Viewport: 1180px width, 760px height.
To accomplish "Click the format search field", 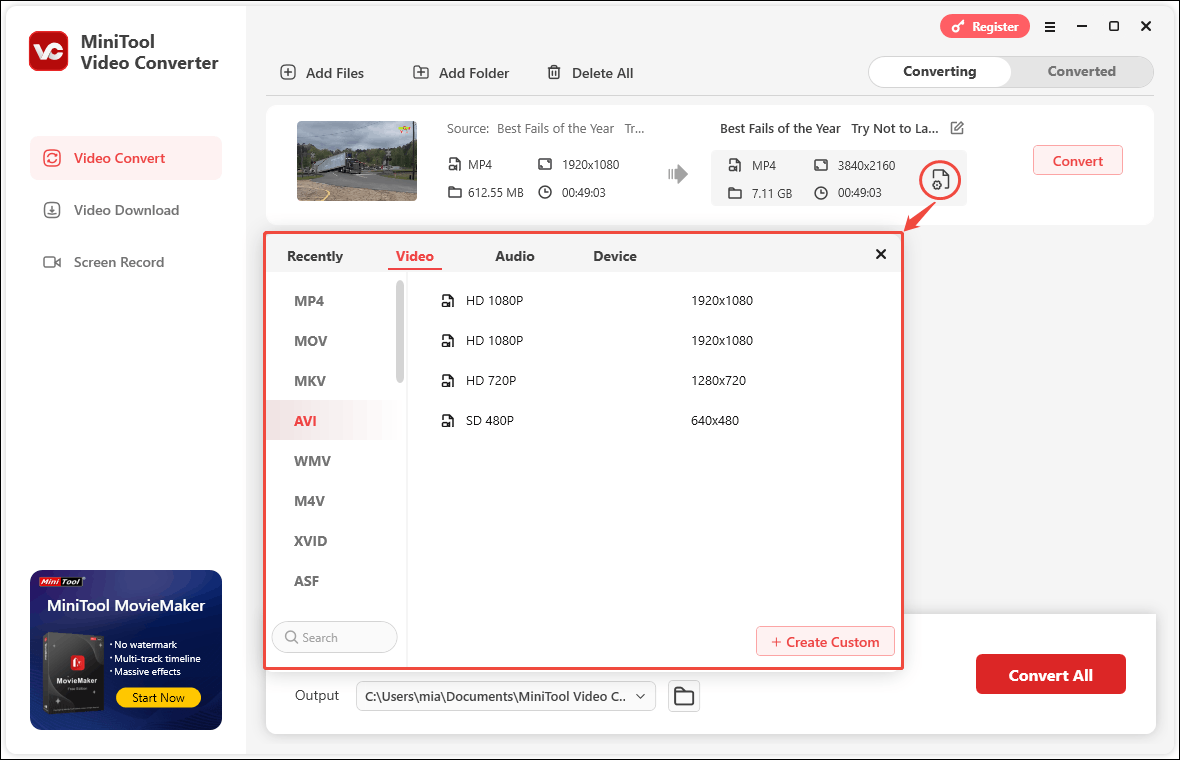I will tap(334, 637).
